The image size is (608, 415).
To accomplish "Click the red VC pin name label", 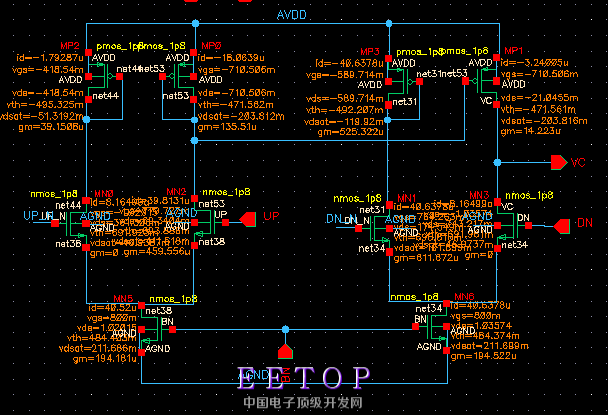I will 578,163.
